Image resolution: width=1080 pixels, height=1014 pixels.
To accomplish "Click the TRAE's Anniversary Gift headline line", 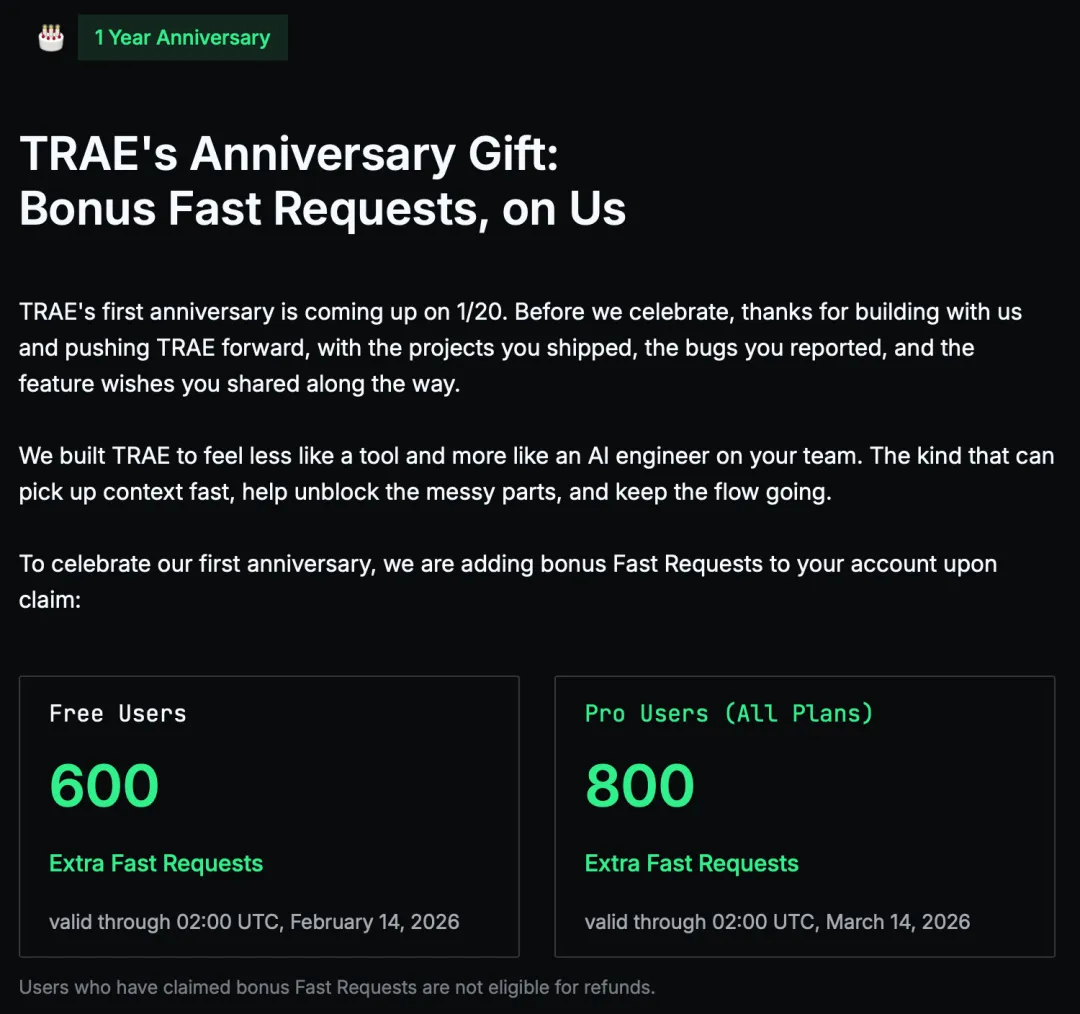I will tap(288, 154).
